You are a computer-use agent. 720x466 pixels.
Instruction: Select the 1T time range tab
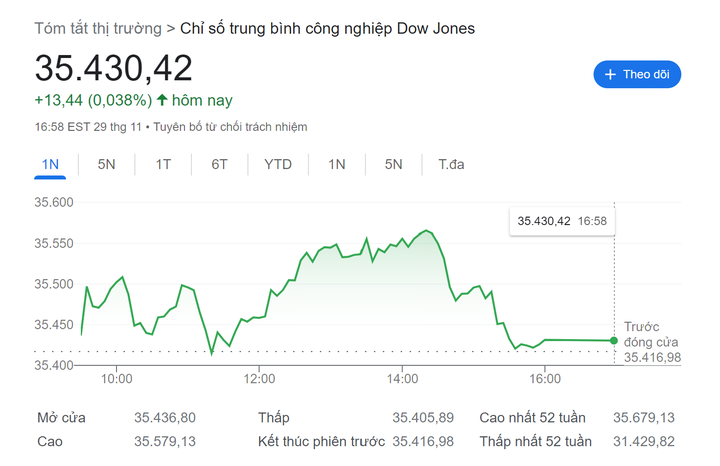coord(163,164)
